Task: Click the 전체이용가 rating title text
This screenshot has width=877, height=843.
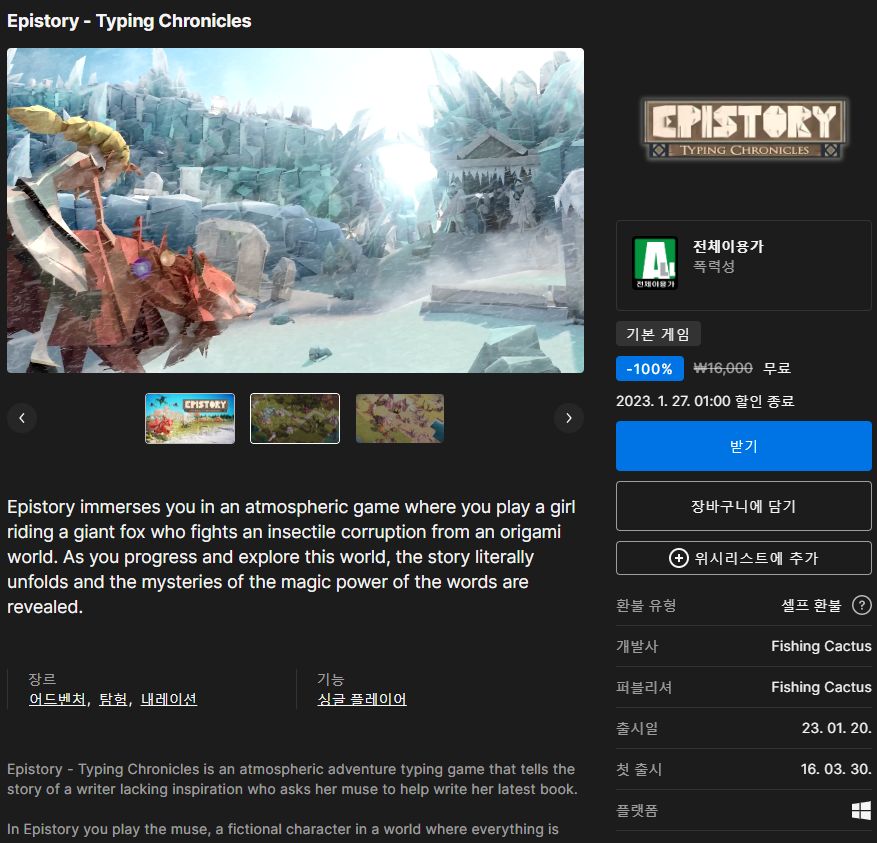Action: [x=728, y=246]
